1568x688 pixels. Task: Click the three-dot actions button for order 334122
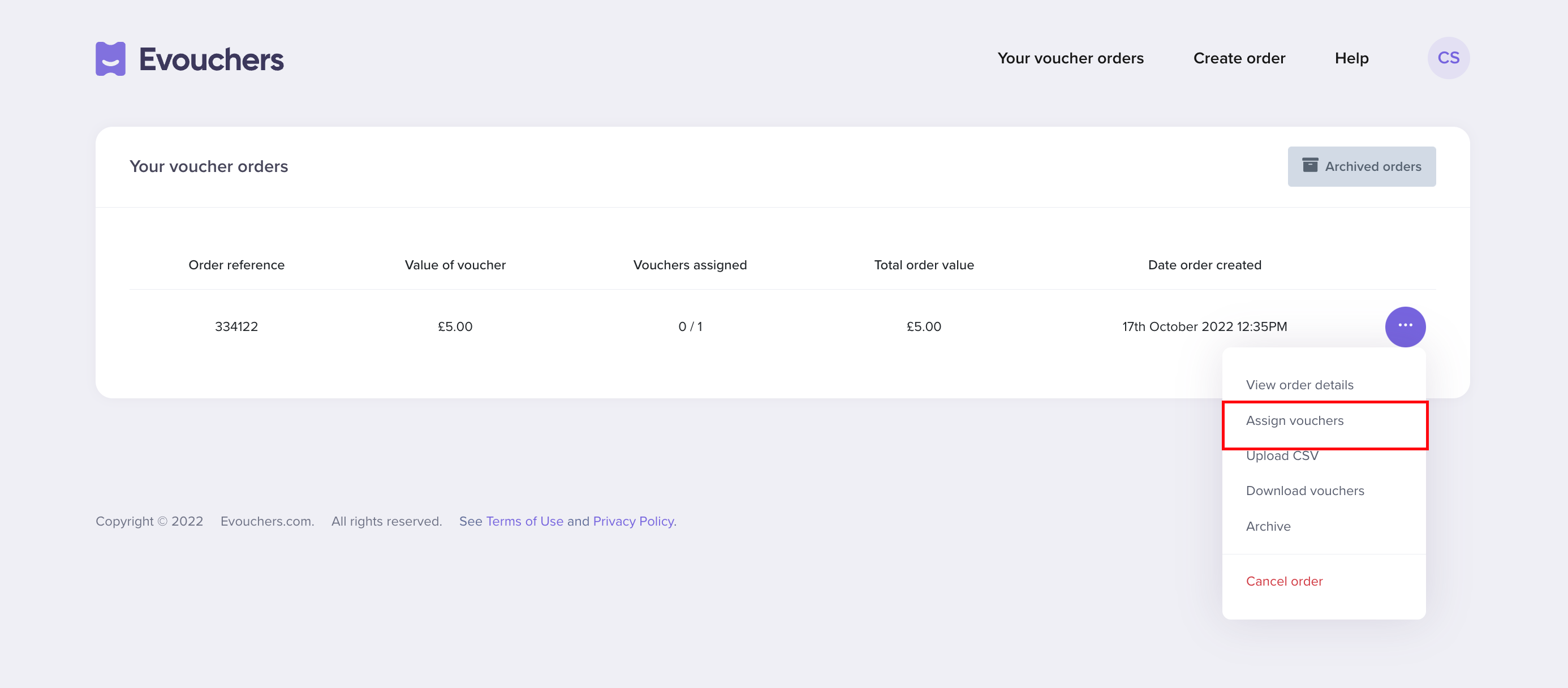1405,326
